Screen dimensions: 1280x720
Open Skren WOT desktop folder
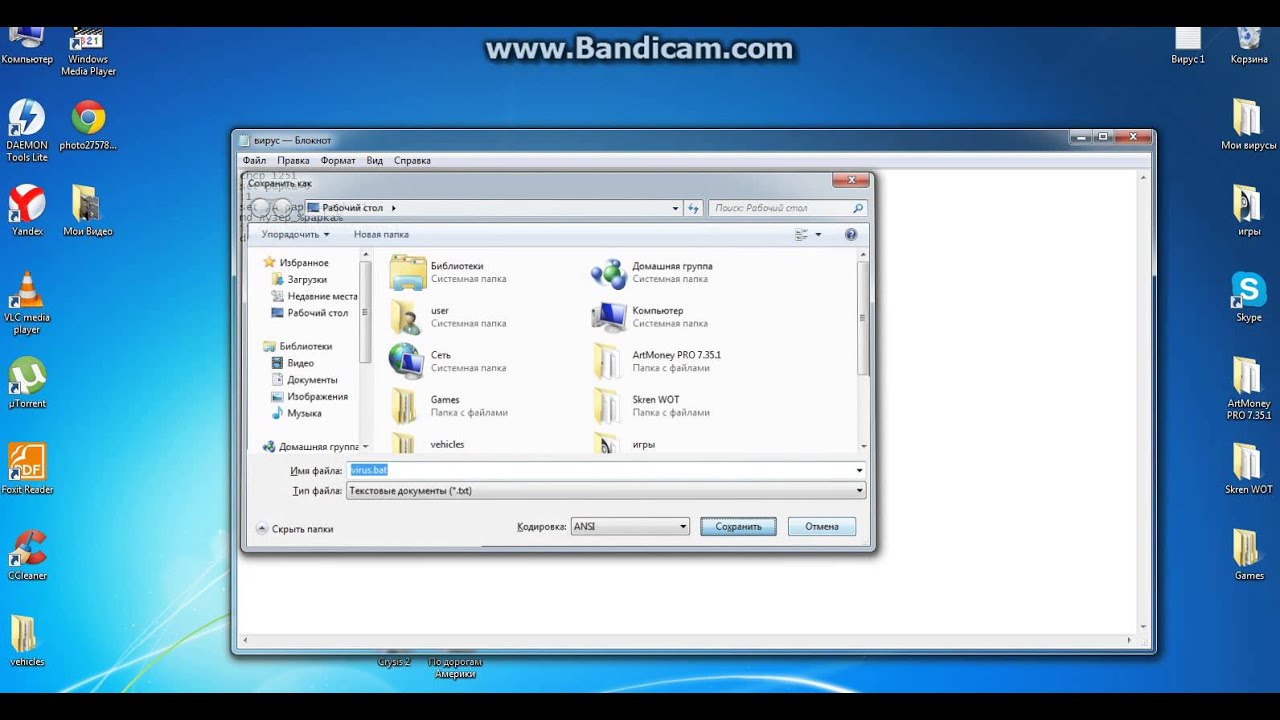[1248, 469]
